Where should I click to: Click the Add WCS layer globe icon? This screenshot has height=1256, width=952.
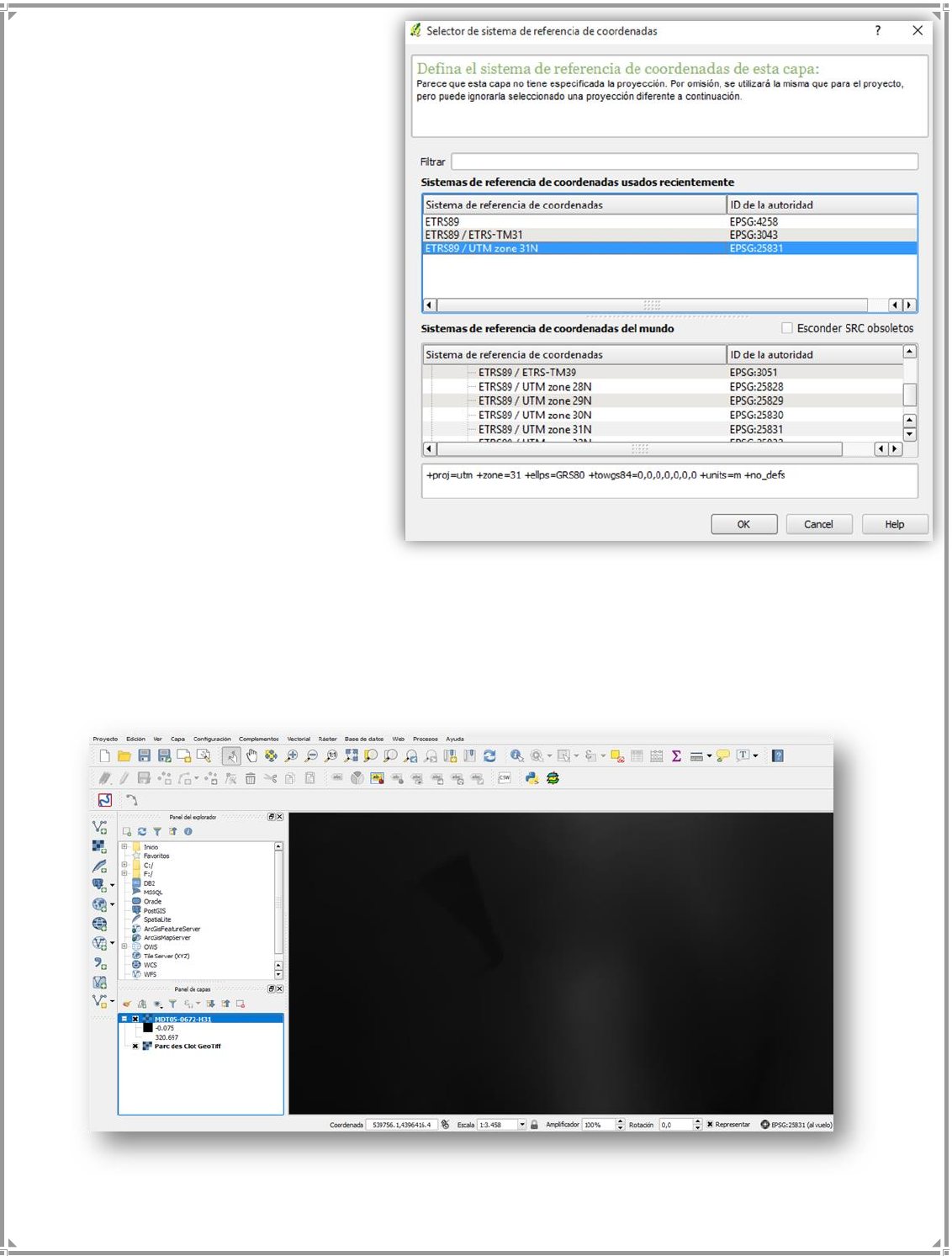point(99,924)
